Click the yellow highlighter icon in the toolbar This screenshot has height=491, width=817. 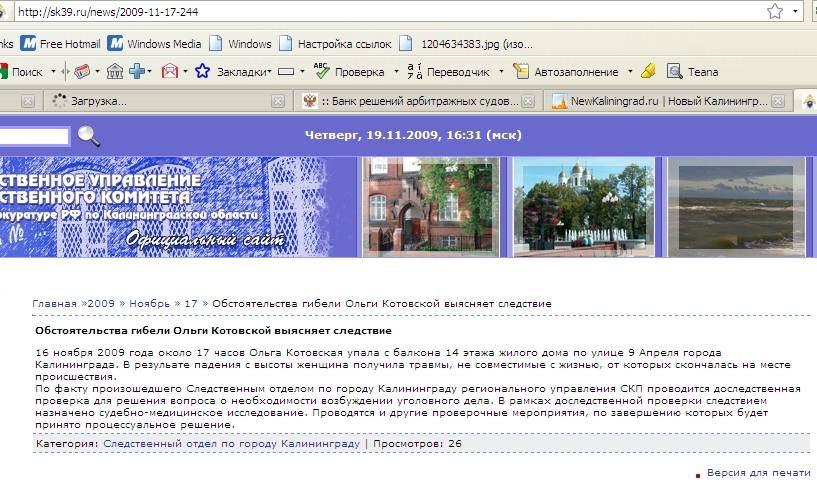tap(648, 72)
